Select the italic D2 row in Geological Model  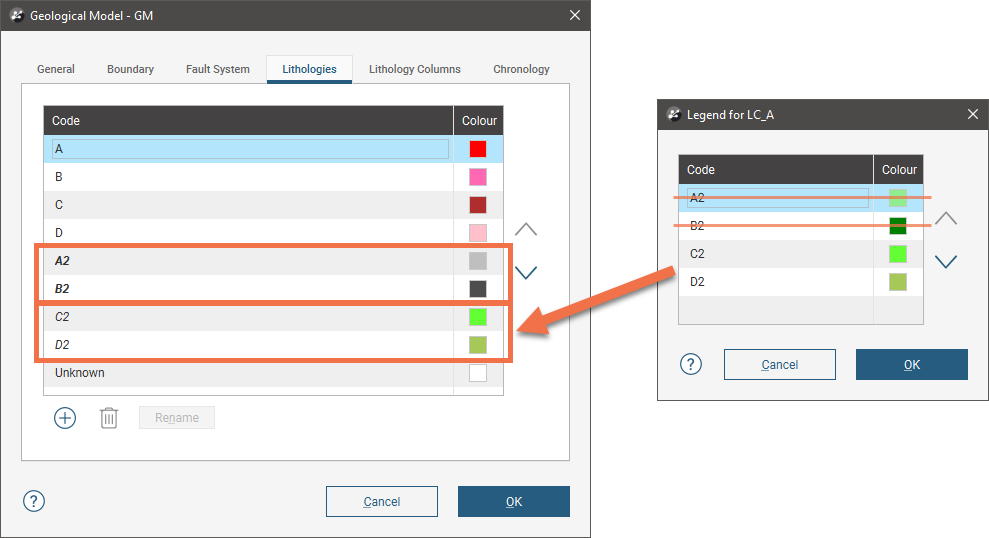click(273, 345)
